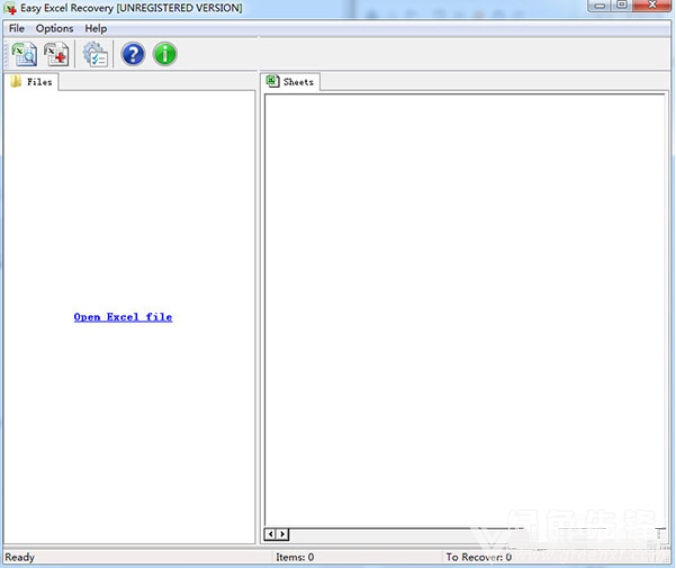The width and height of the screenshot is (676, 569).
Task: Switch to the Sheets tab
Action: (290, 81)
